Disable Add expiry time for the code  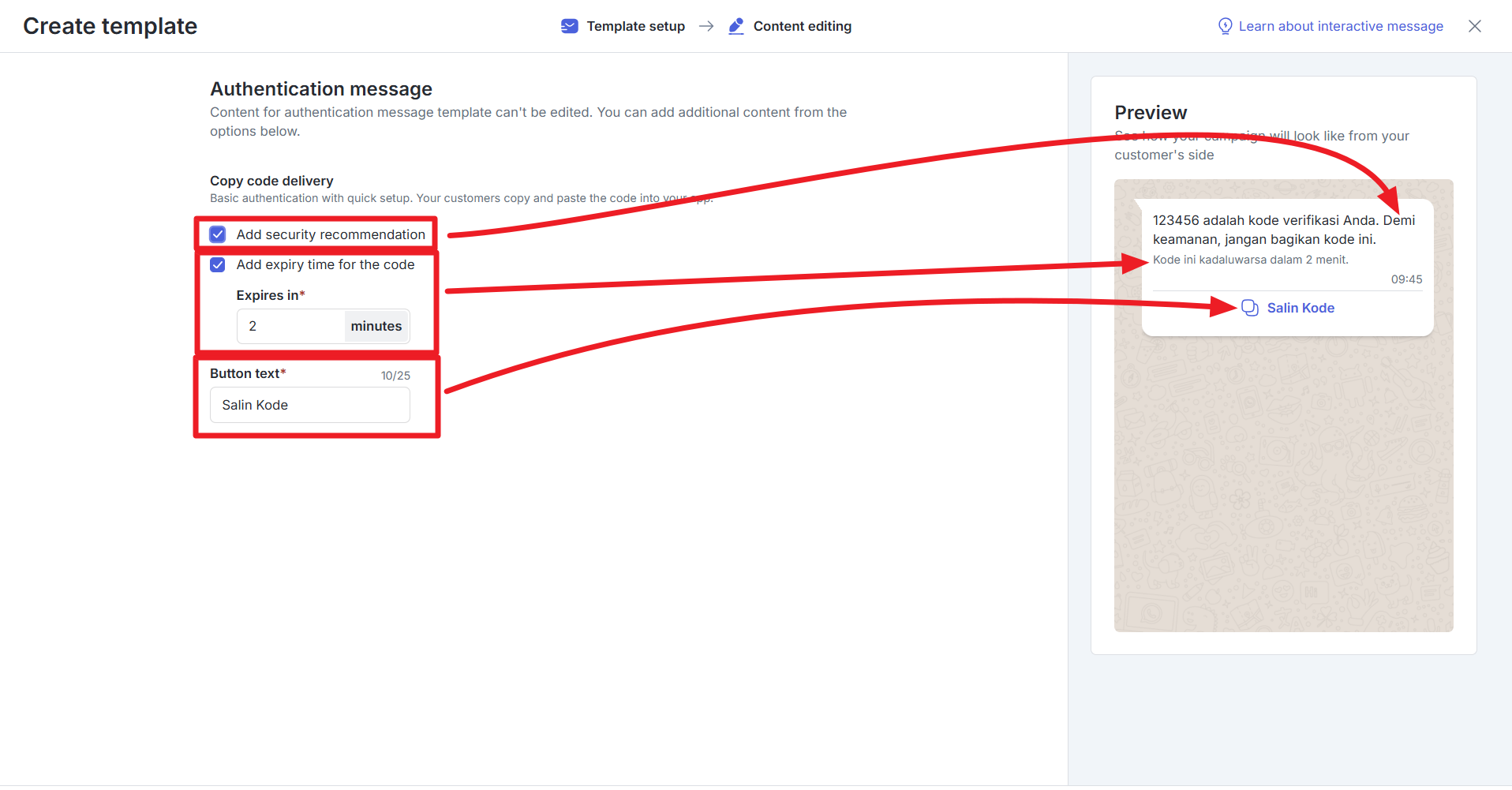pyautogui.click(x=218, y=265)
